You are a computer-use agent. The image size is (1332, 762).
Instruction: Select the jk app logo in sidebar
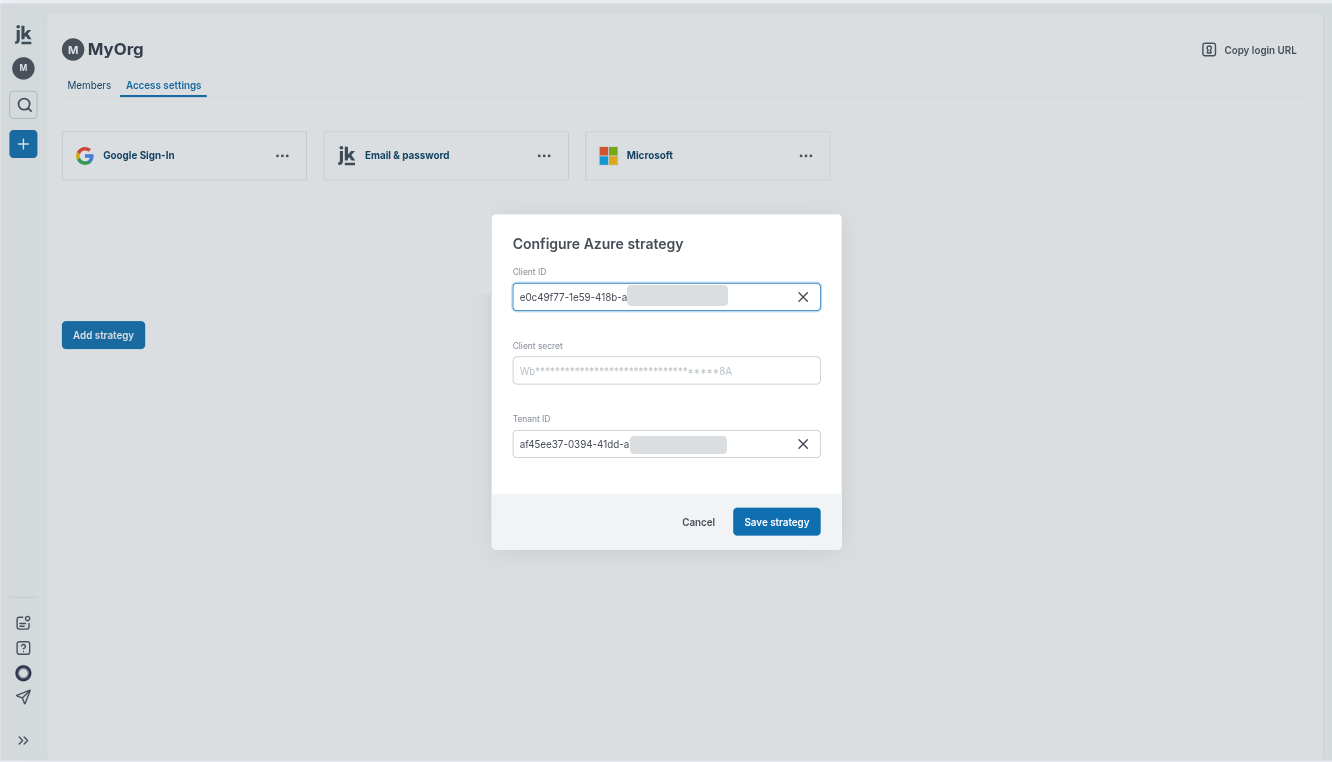[x=22, y=33]
